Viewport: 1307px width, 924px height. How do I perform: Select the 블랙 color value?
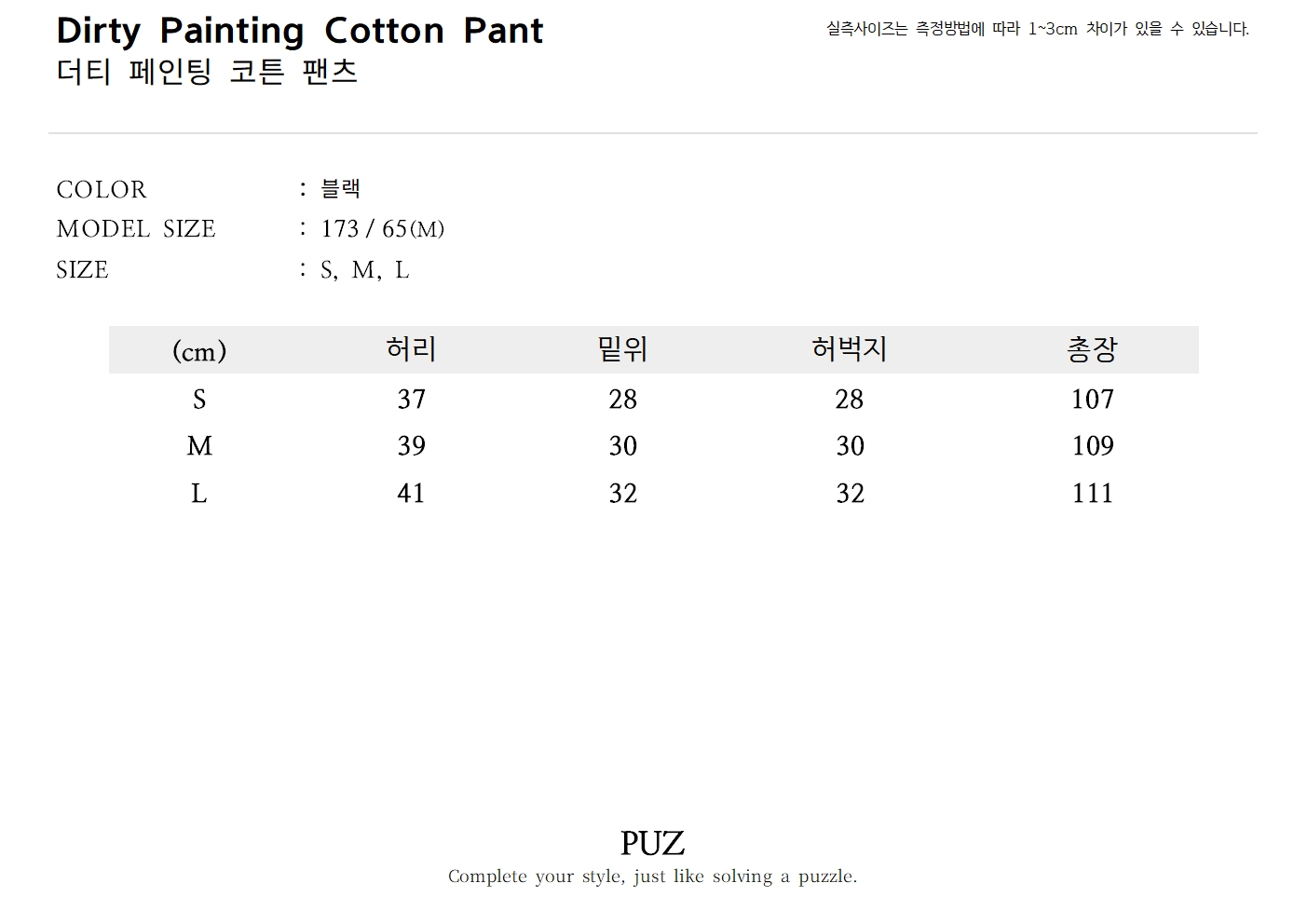coord(340,189)
